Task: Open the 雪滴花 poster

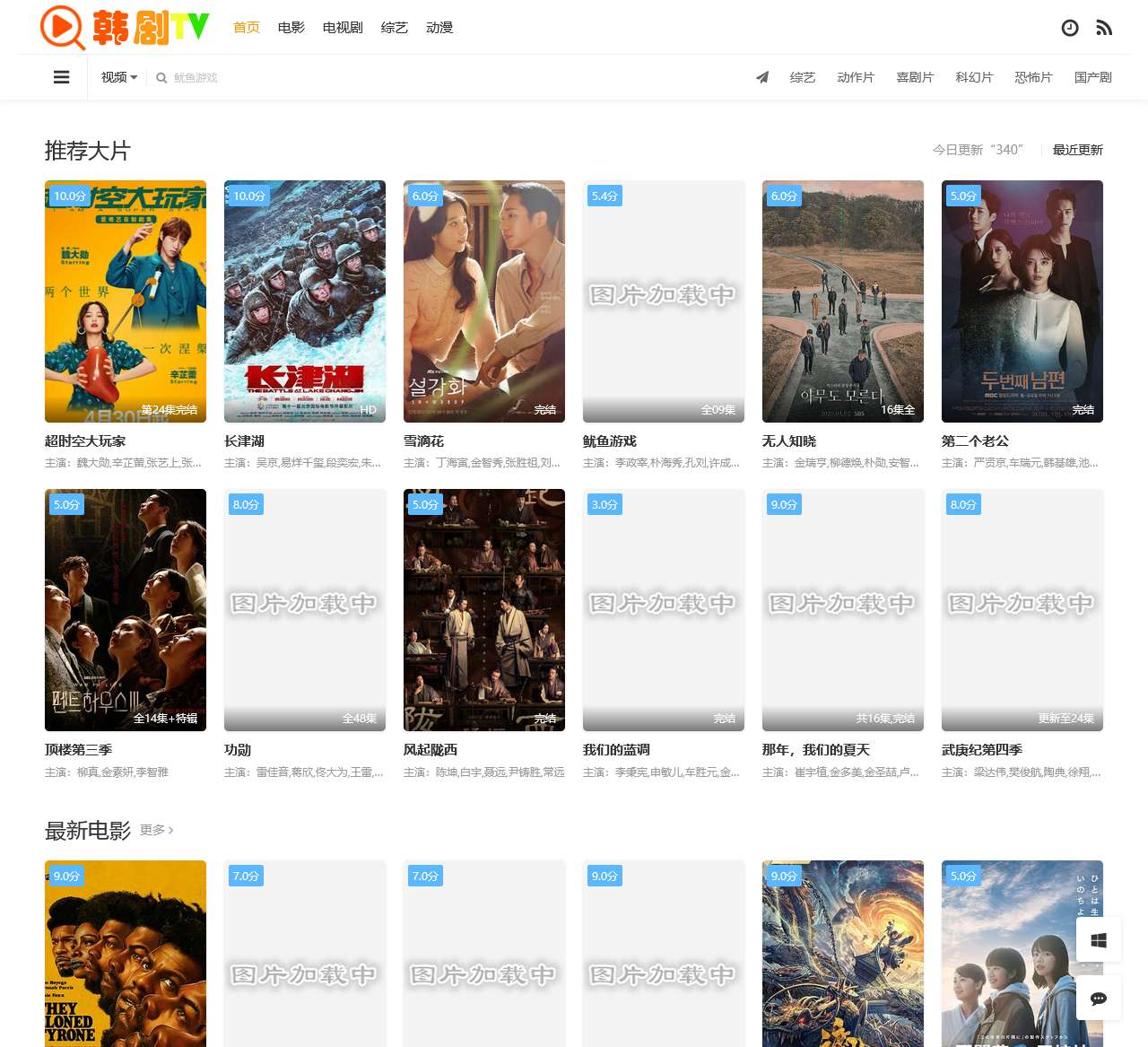Action: [x=484, y=301]
